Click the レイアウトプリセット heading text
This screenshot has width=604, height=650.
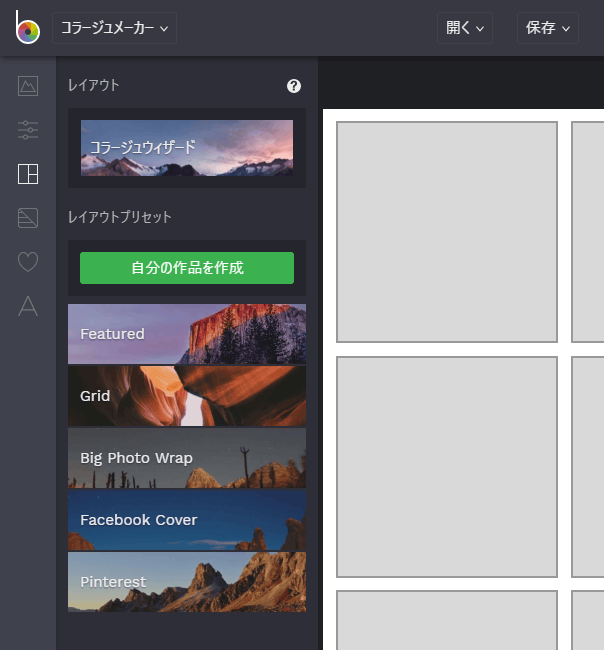tap(120, 217)
